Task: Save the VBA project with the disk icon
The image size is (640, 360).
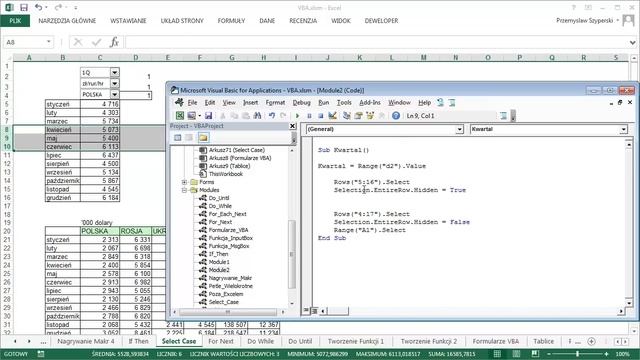Action: click(208, 116)
